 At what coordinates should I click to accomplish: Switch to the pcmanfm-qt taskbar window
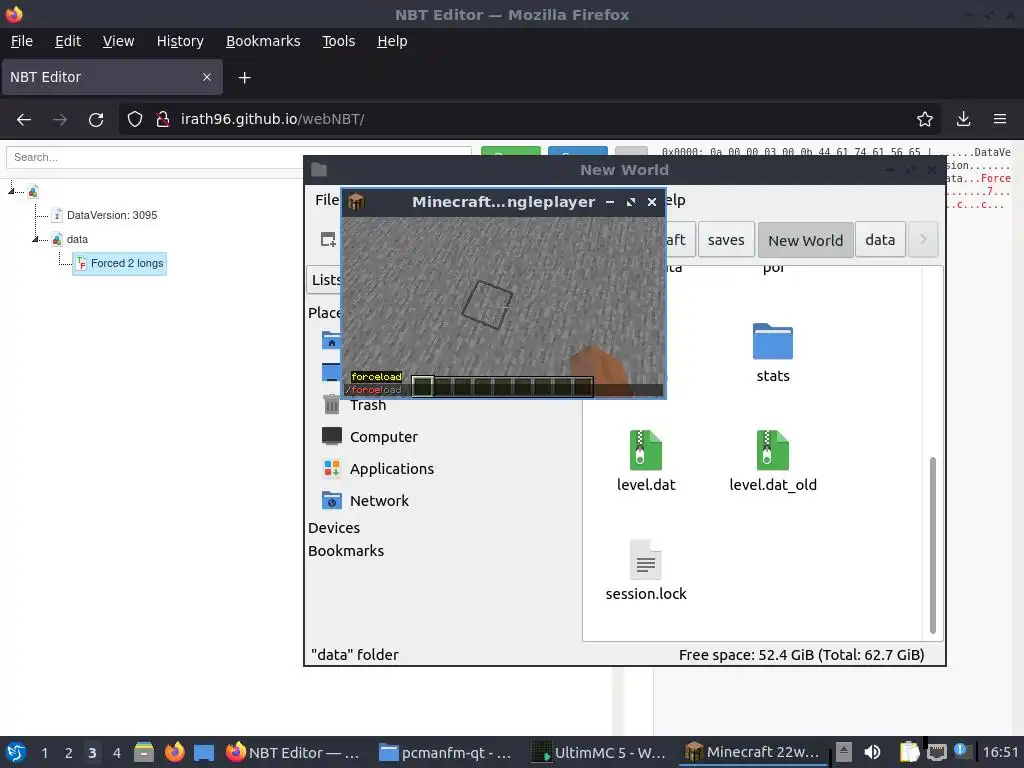(445, 753)
